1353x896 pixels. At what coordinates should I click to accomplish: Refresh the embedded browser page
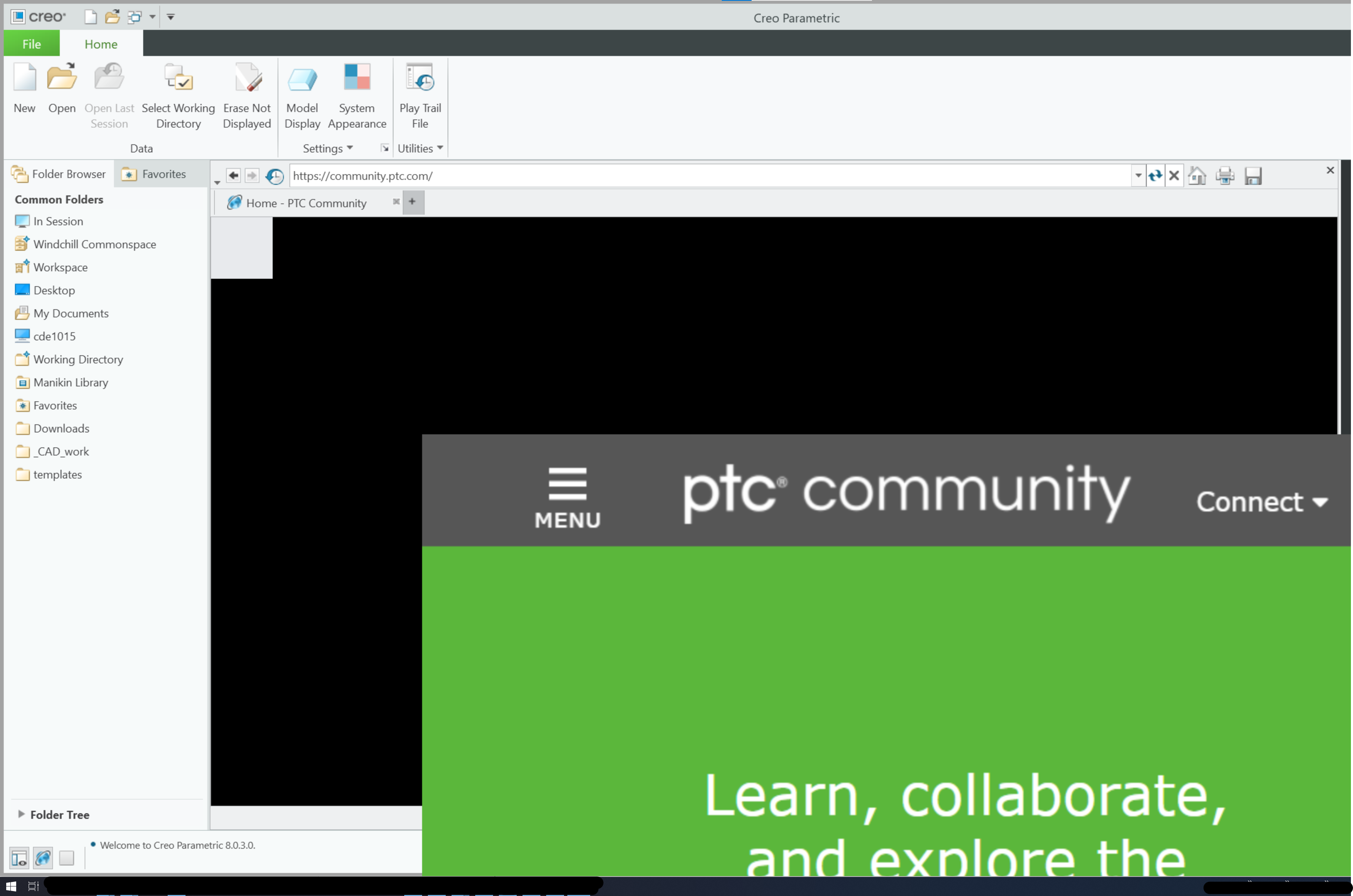pyautogui.click(x=1155, y=175)
